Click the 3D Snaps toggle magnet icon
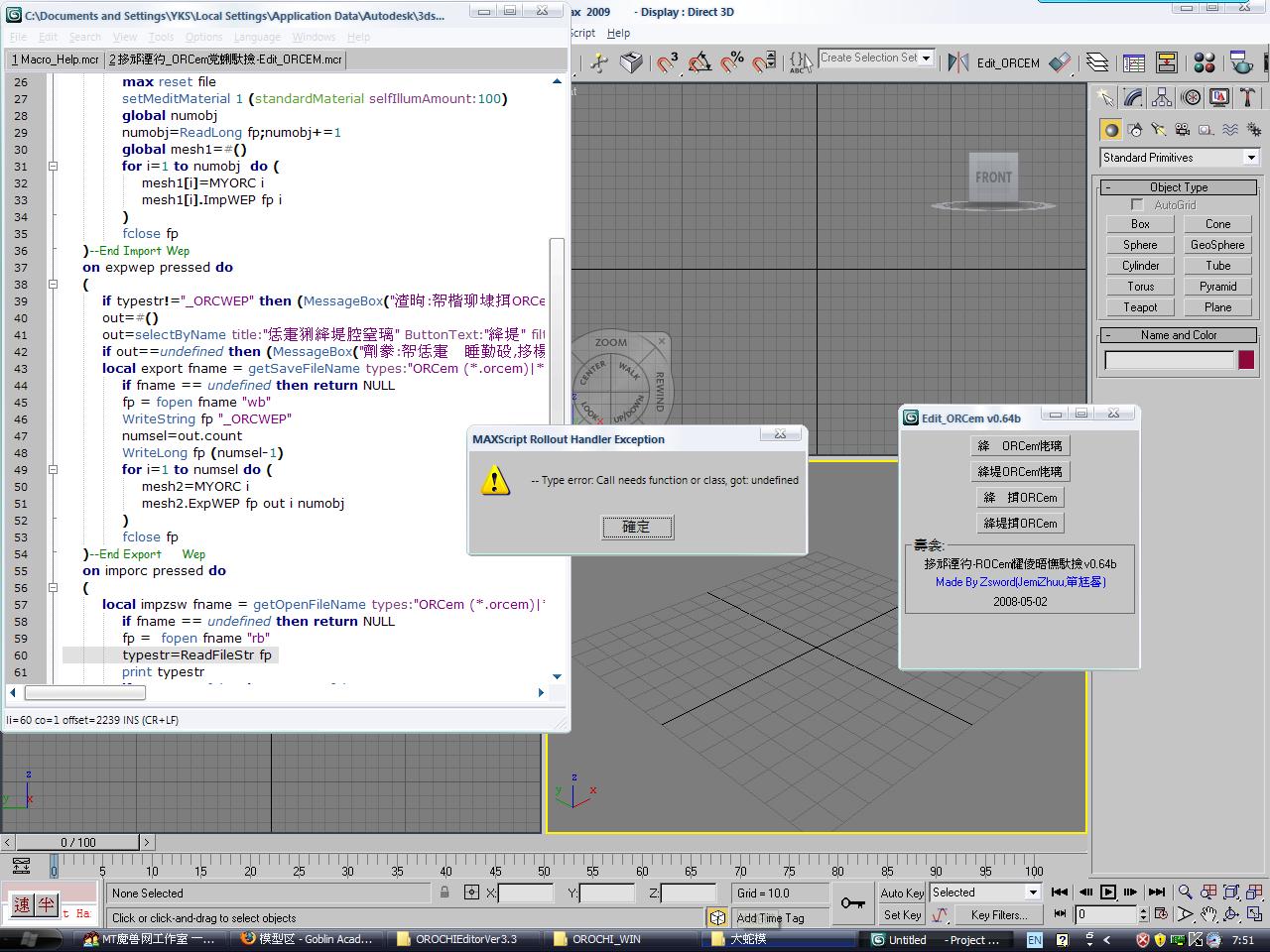Screen dimensions: 1270x952 [668, 62]
